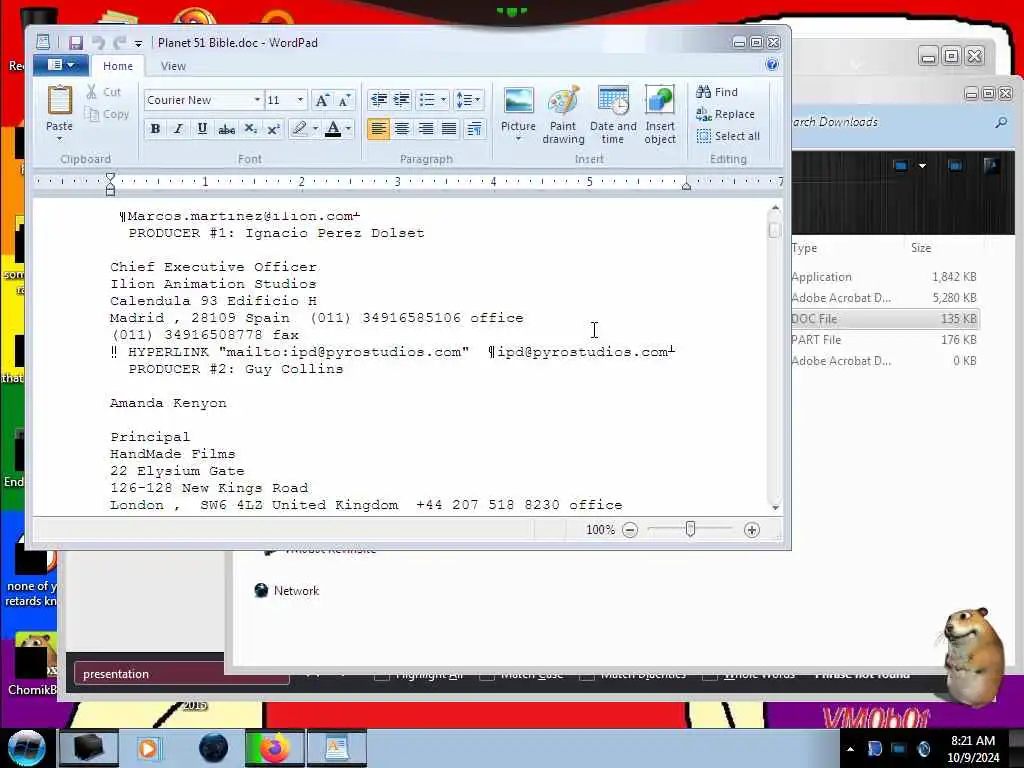Switch to the View ribbon tab
This screenshot has height=768, width=1024.
tap(173, 66)
